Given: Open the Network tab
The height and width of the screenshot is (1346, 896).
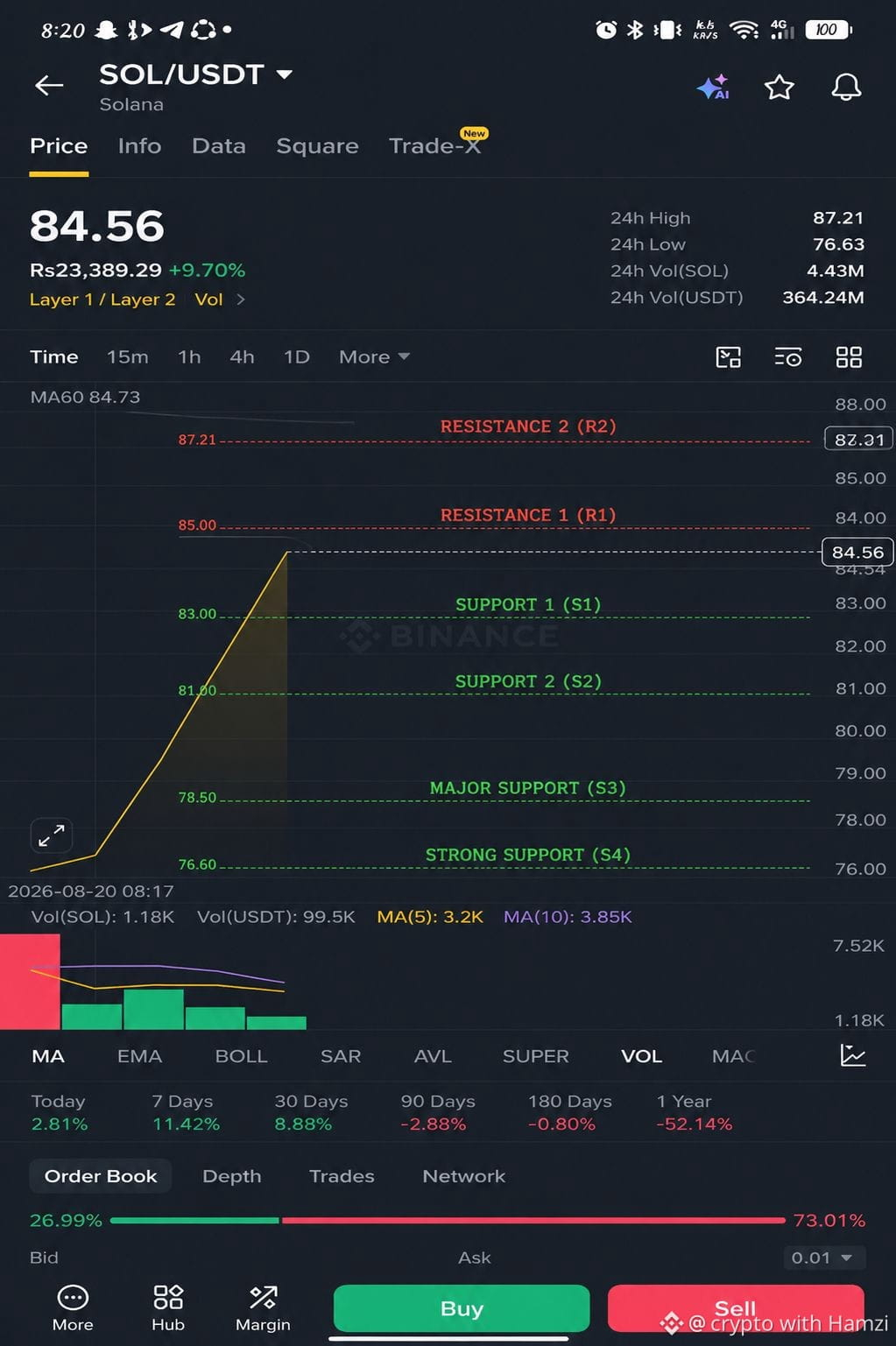Looking at the screenshot, I should tap(464, 1176).
